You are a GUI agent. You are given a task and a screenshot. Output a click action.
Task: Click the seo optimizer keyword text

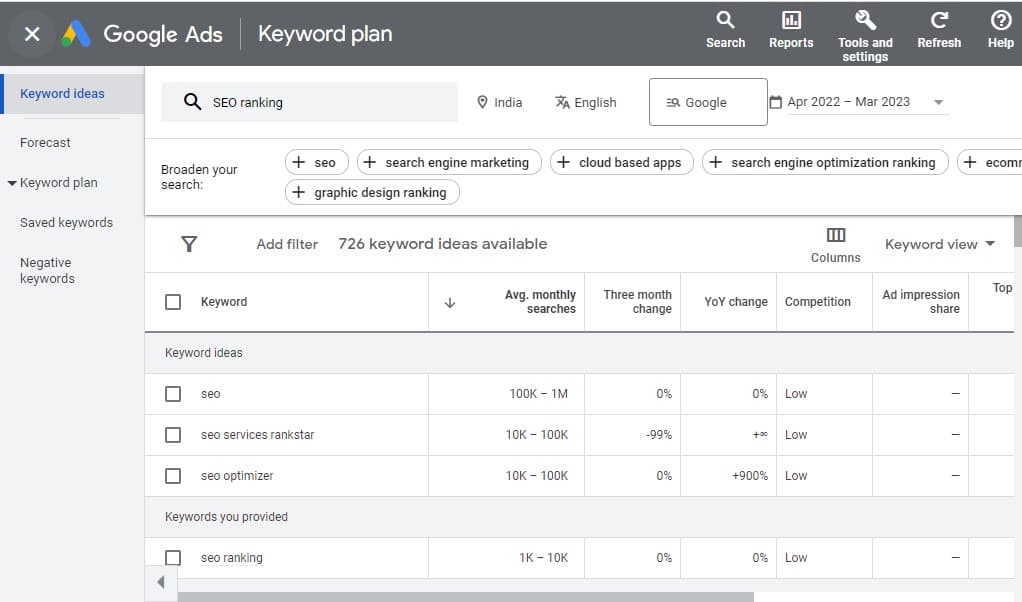(x=237, y=476)
